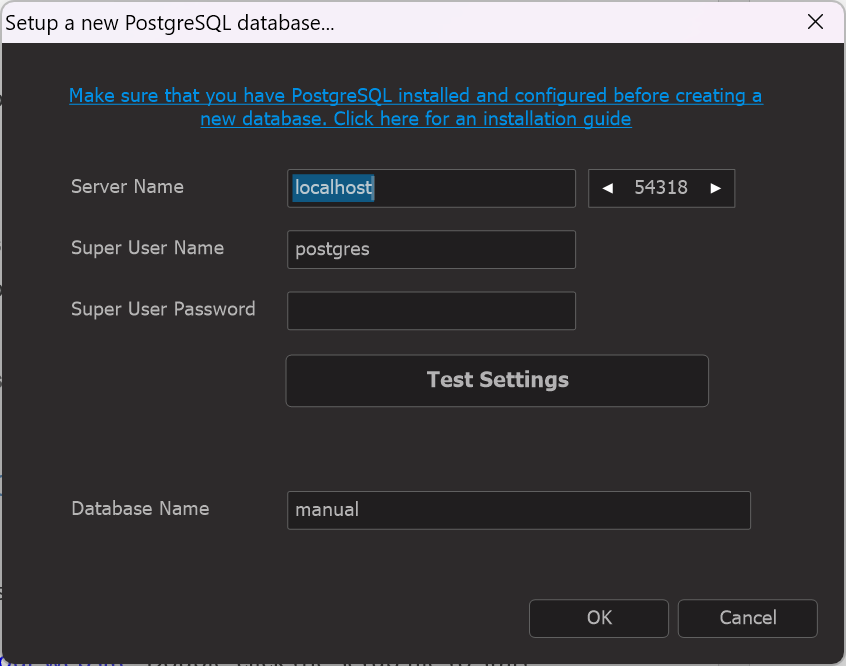Click the Database Name field containing manual
Screen dimensions: 846x666
coord(518,510)
